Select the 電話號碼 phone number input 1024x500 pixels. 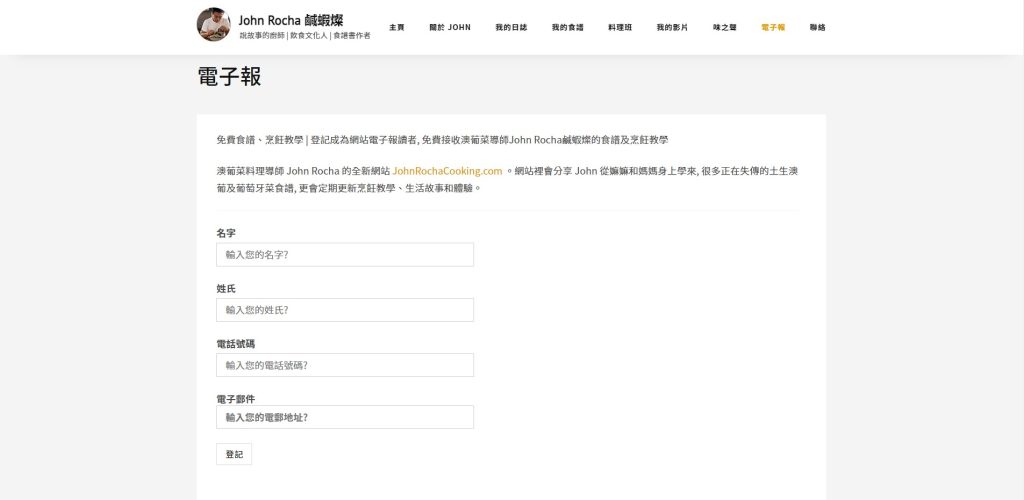[345, 365]
